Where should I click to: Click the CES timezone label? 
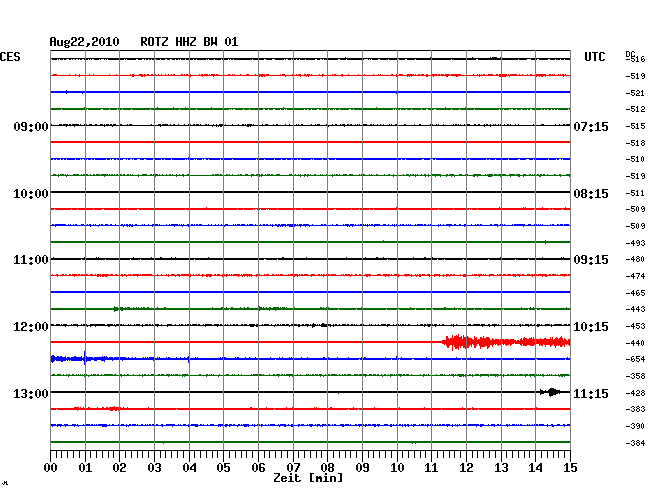click(10, 57)
